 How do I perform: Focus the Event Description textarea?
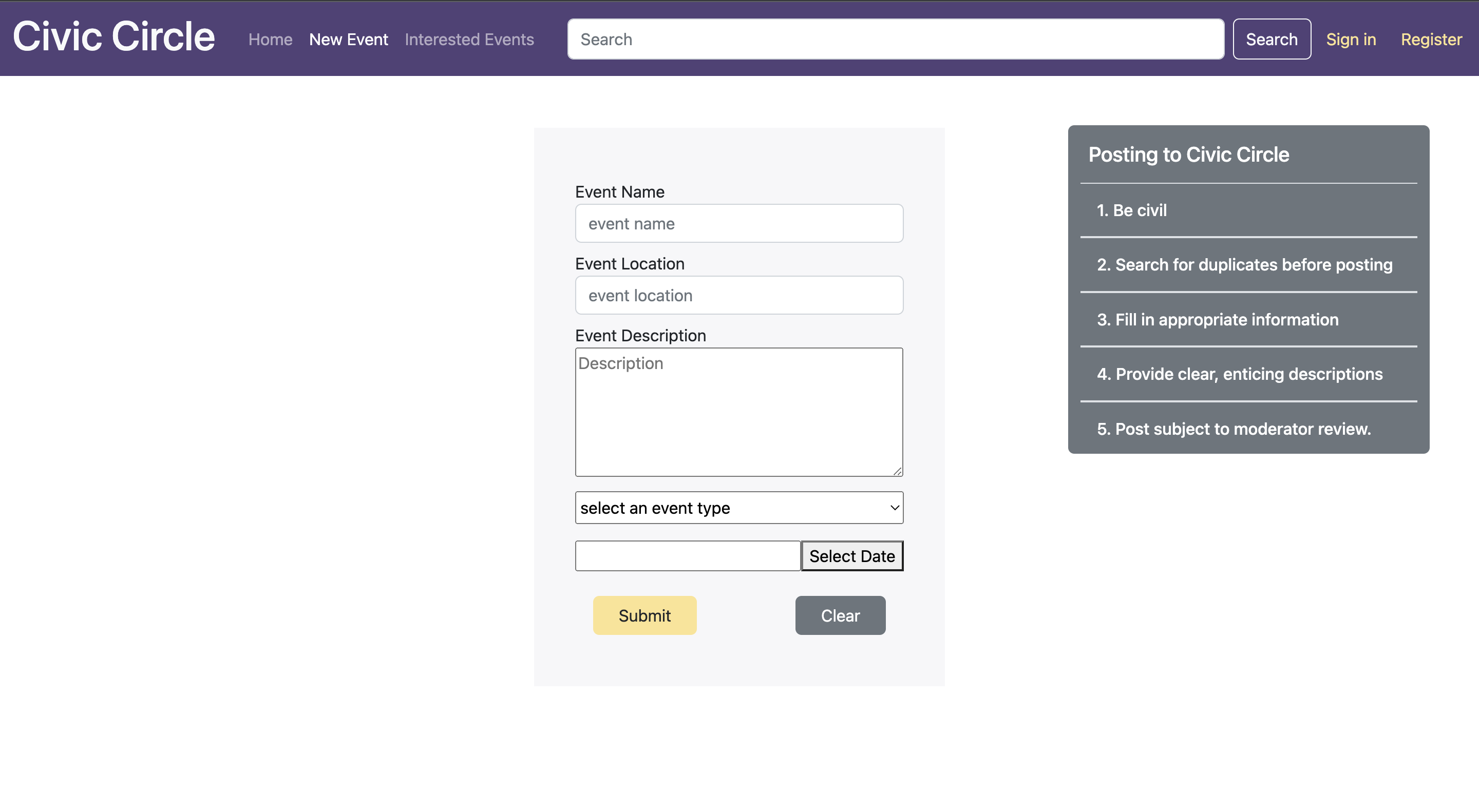(739, 412)
